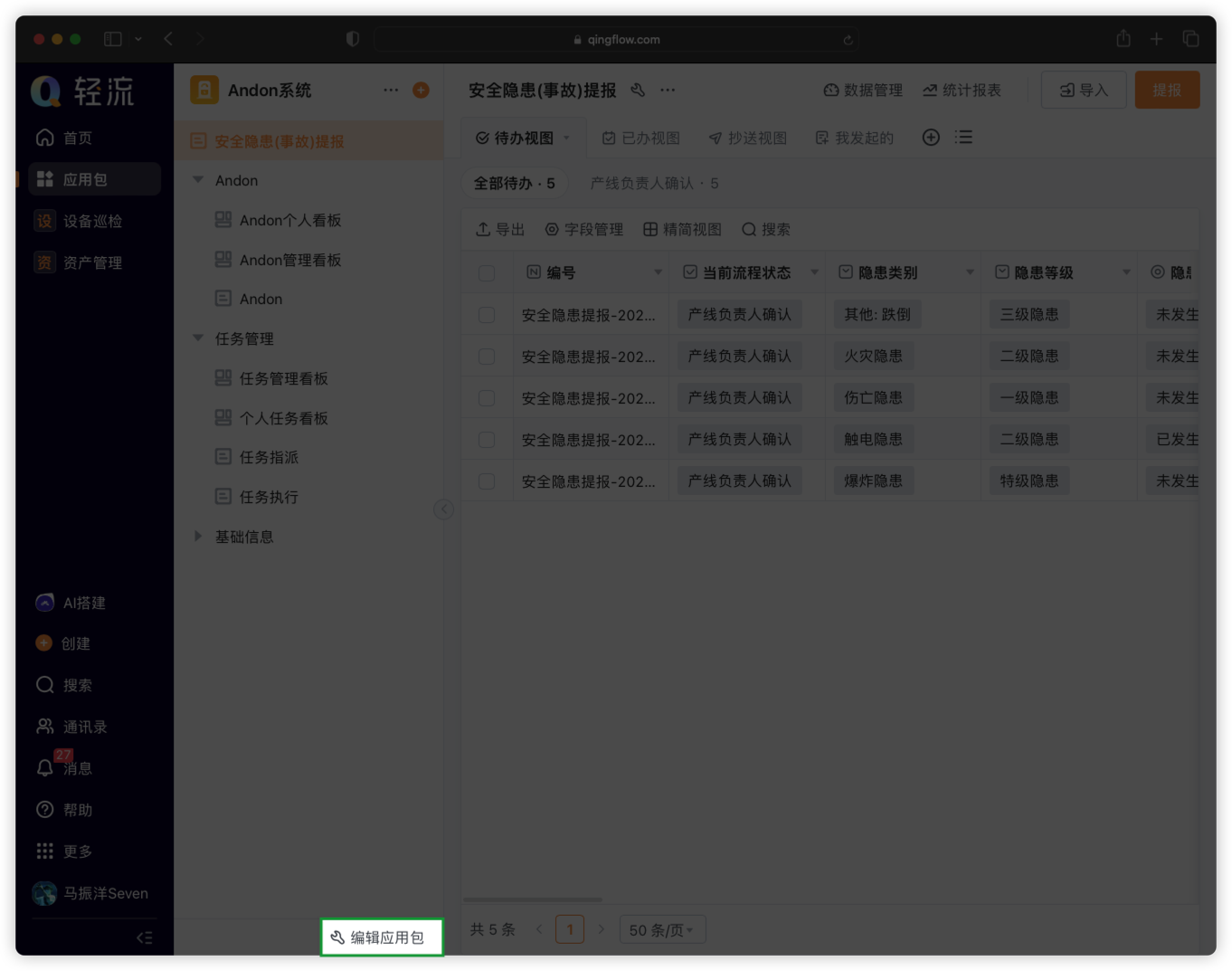The width and height of the screenshot is (1232, 971).
Task: Open the 隐患等级 column dropdown
Action: pyautogui.click(x=1126, y=272)
